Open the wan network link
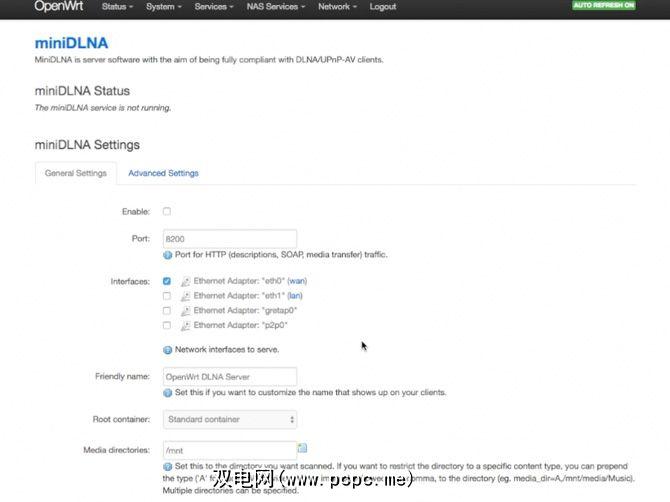Viewport: 670px width, 502px height. [297, 281]
